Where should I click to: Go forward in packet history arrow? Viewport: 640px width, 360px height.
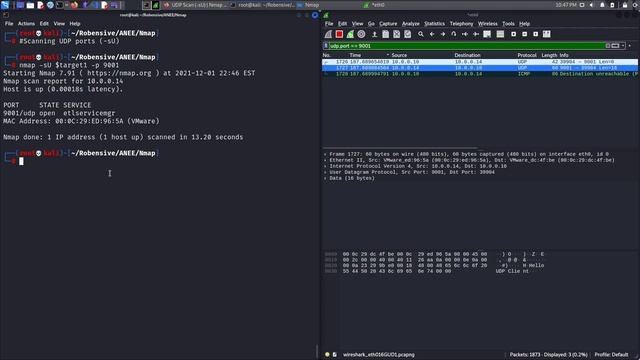(443, 34)
